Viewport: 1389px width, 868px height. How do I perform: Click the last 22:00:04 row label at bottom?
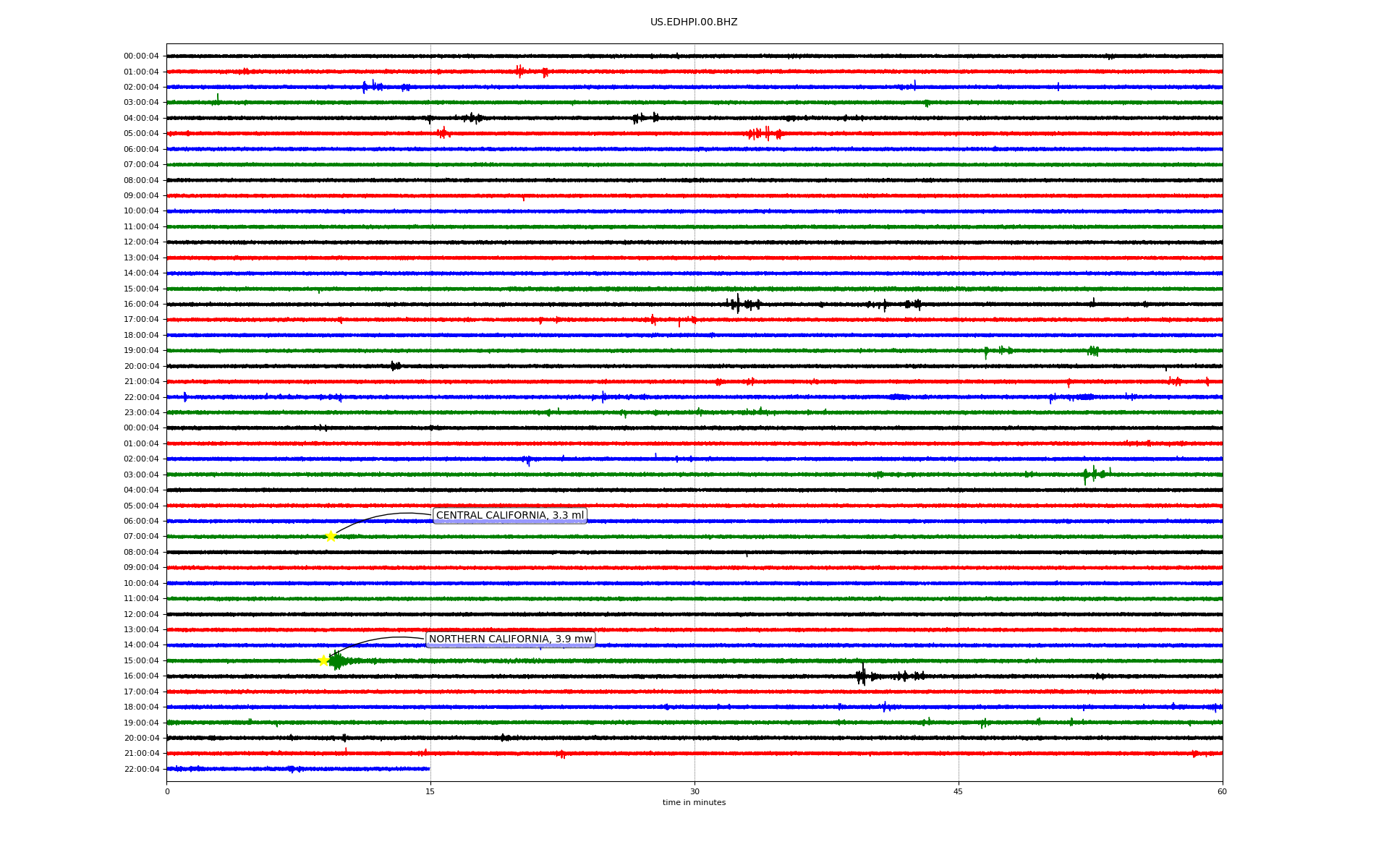point(141,769)
